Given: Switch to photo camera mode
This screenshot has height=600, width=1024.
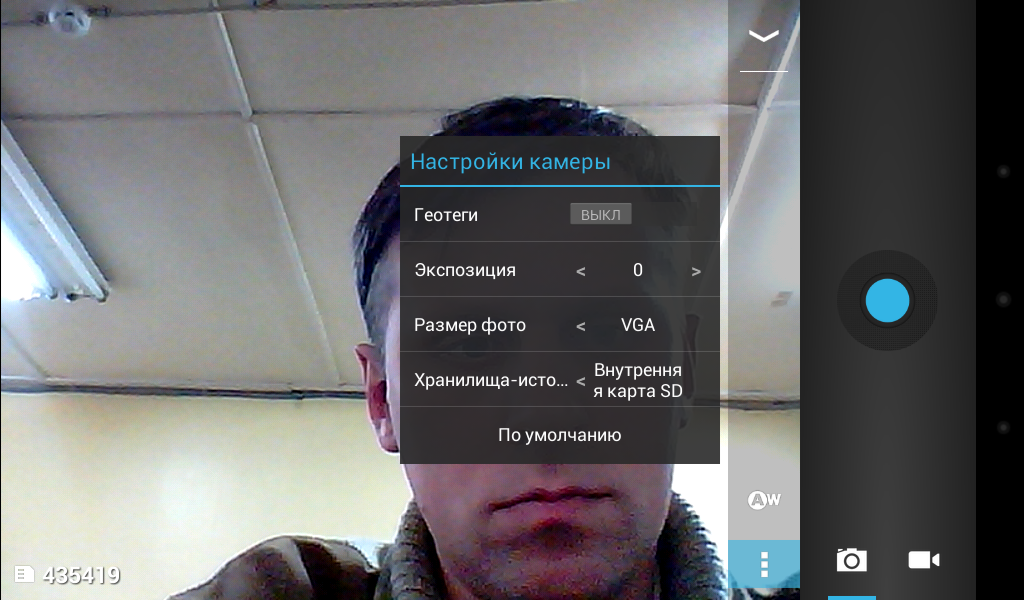Looking at the screenshot, I should point(851,560).
